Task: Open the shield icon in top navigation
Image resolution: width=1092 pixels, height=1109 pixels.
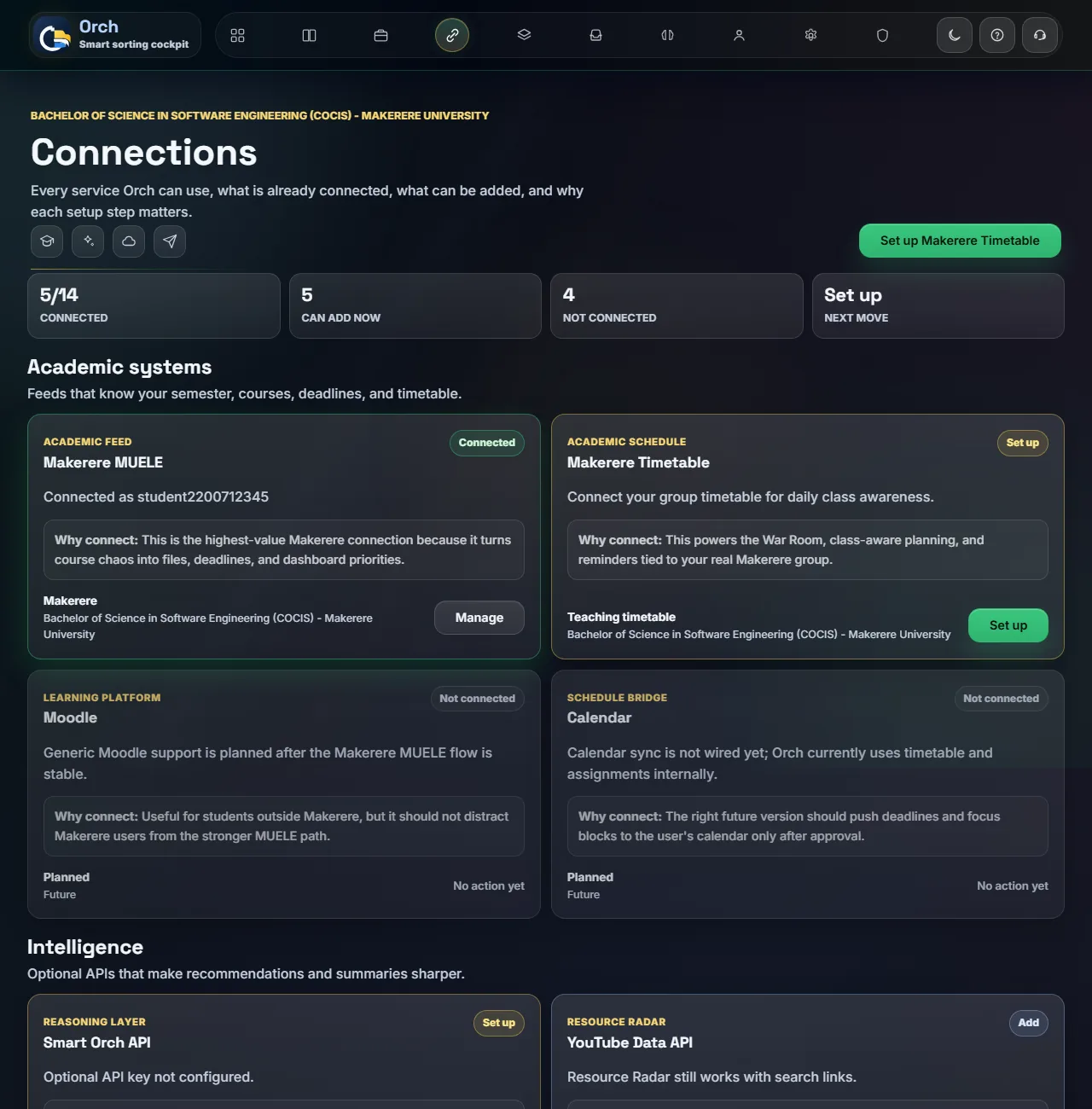Action: pos(882,35)
